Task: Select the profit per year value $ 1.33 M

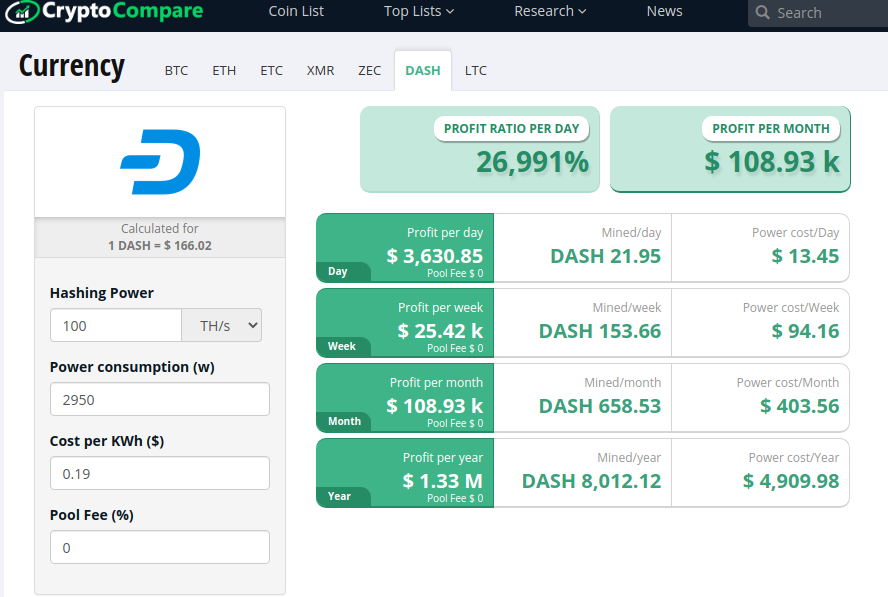Action: coord(442,481)
